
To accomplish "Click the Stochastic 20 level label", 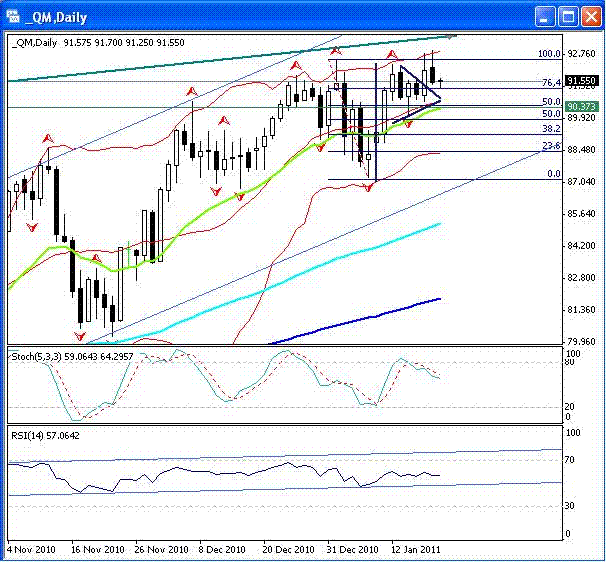I will tap(570, 407).
